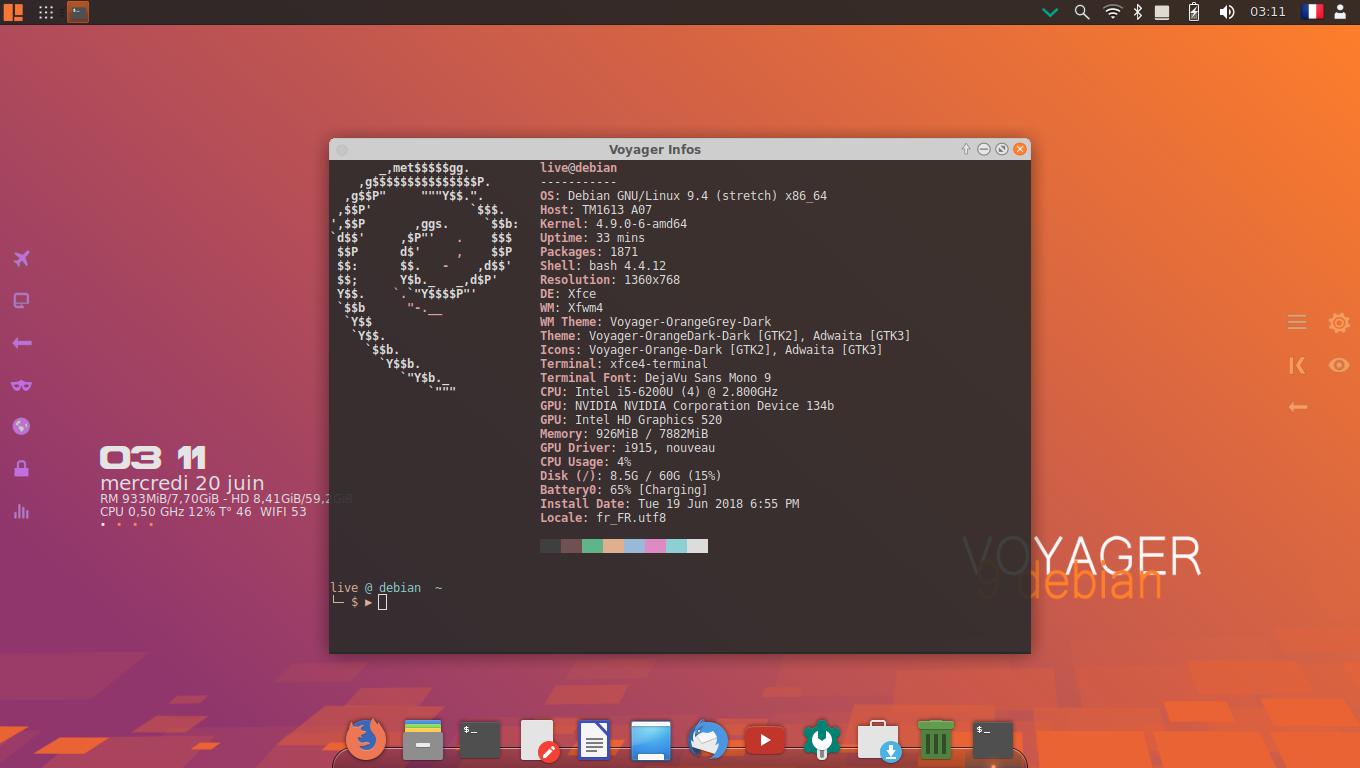Click the "live@debian" header in the terminal

tap(578, 168)
